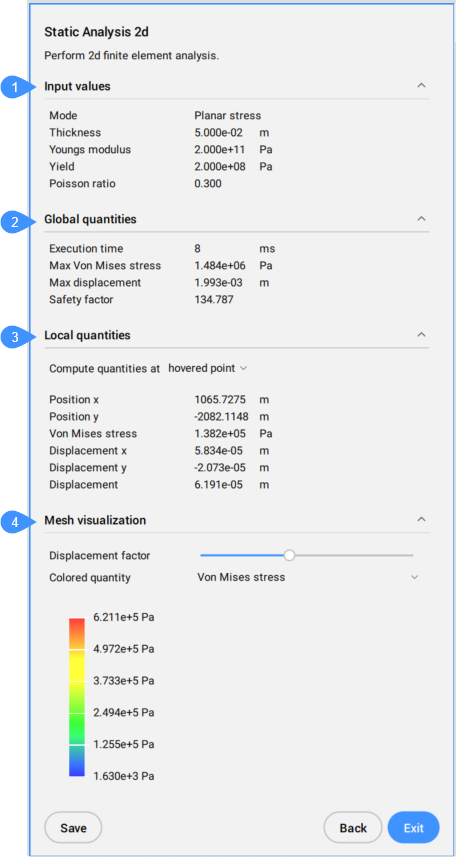Click the Displacement factor slider handle
The image size is (456, 858).
(290, 555)
